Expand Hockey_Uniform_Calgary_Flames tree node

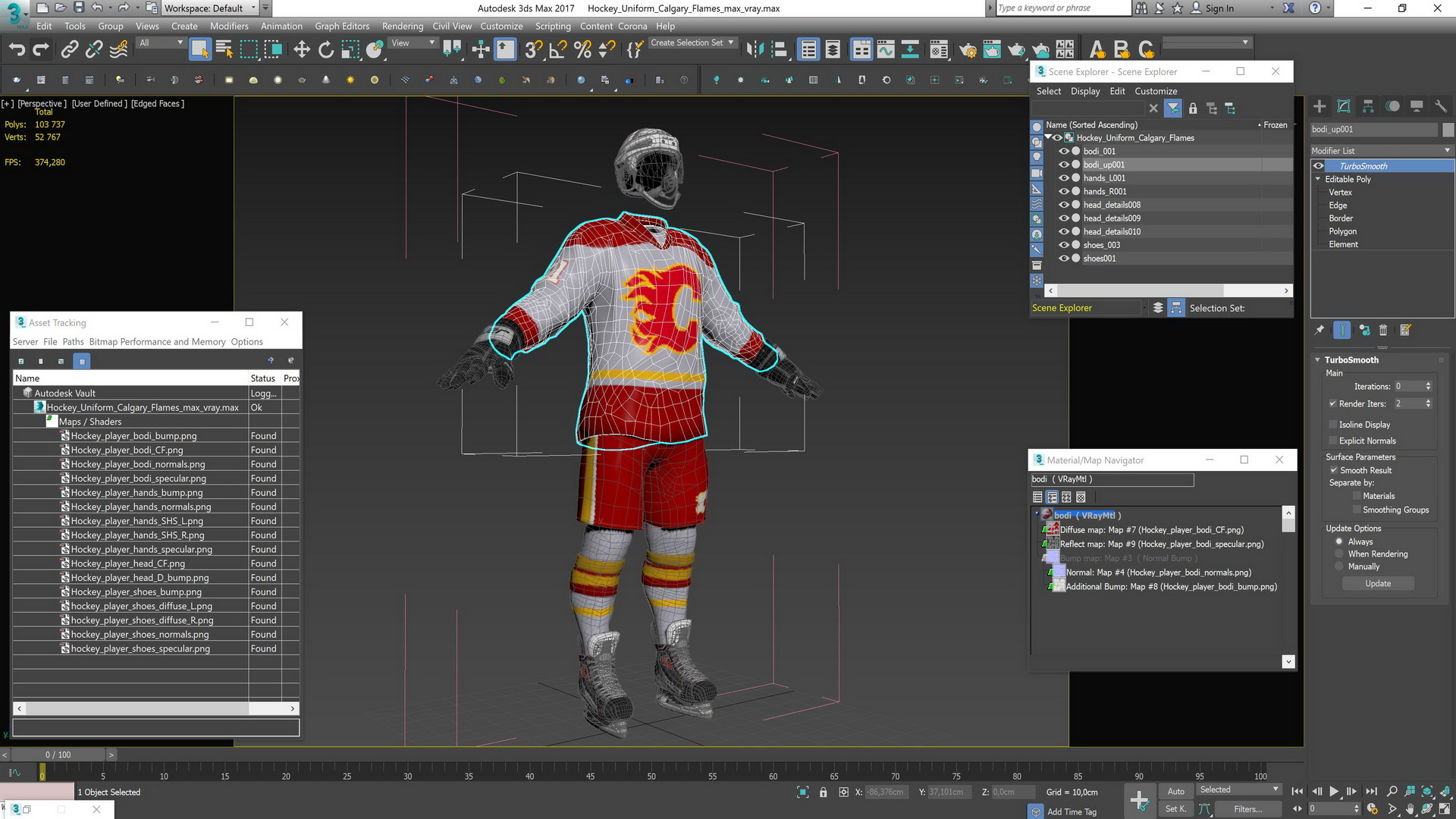pos(1048,138)
